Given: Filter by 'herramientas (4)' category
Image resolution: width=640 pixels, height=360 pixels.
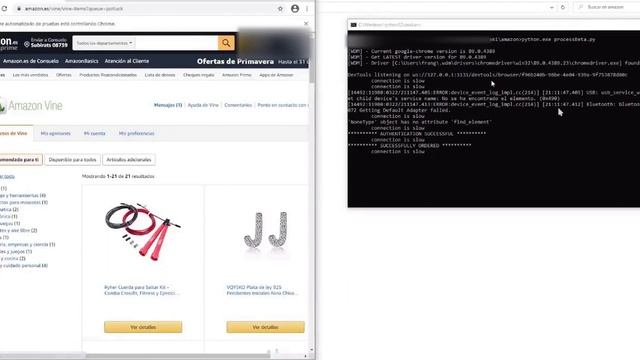Looking at the screenshot, I should 23,196.
